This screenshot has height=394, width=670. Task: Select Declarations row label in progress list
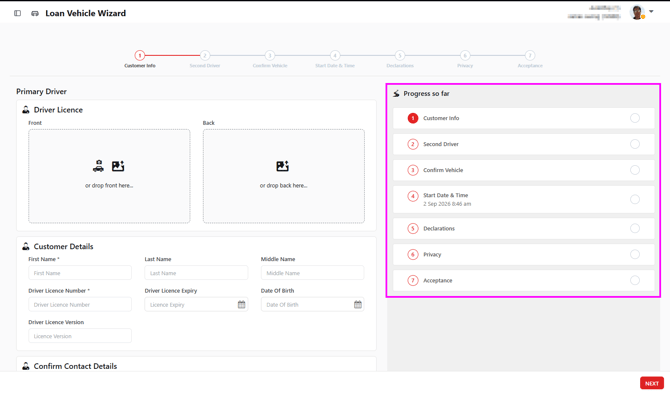[x=439, y=229]
